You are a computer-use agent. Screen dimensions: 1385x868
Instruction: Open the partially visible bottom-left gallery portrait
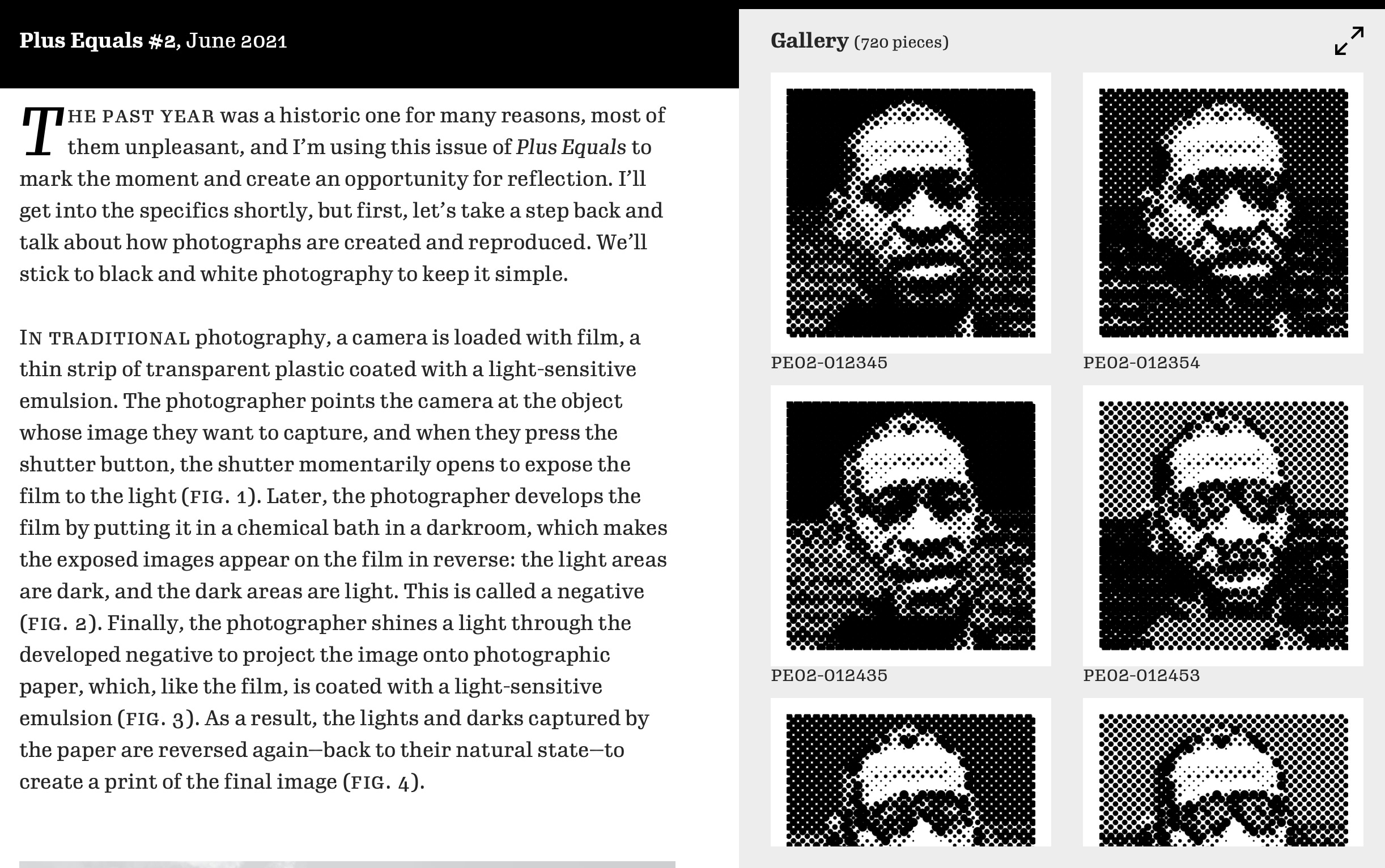pos(911,772)
